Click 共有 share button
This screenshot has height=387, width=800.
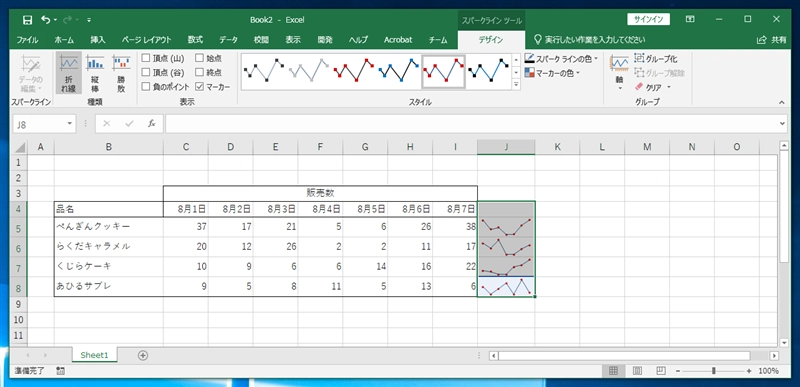click(772, 40)
